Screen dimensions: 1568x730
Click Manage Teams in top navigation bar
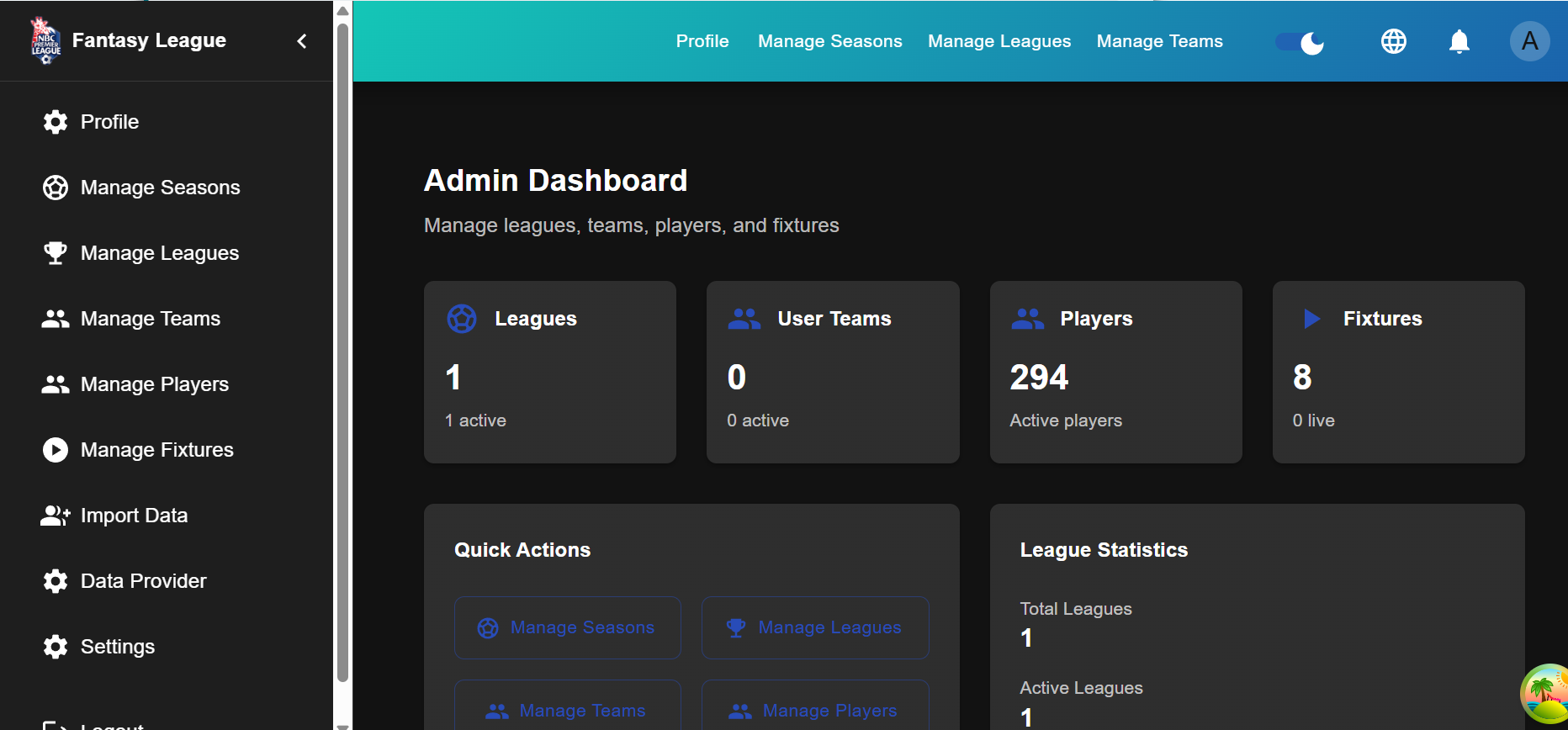coord(1160,41)
